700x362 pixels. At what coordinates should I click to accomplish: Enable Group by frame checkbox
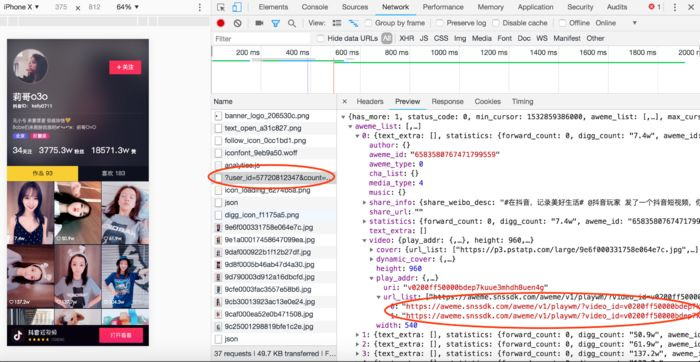tap(368, 23)
